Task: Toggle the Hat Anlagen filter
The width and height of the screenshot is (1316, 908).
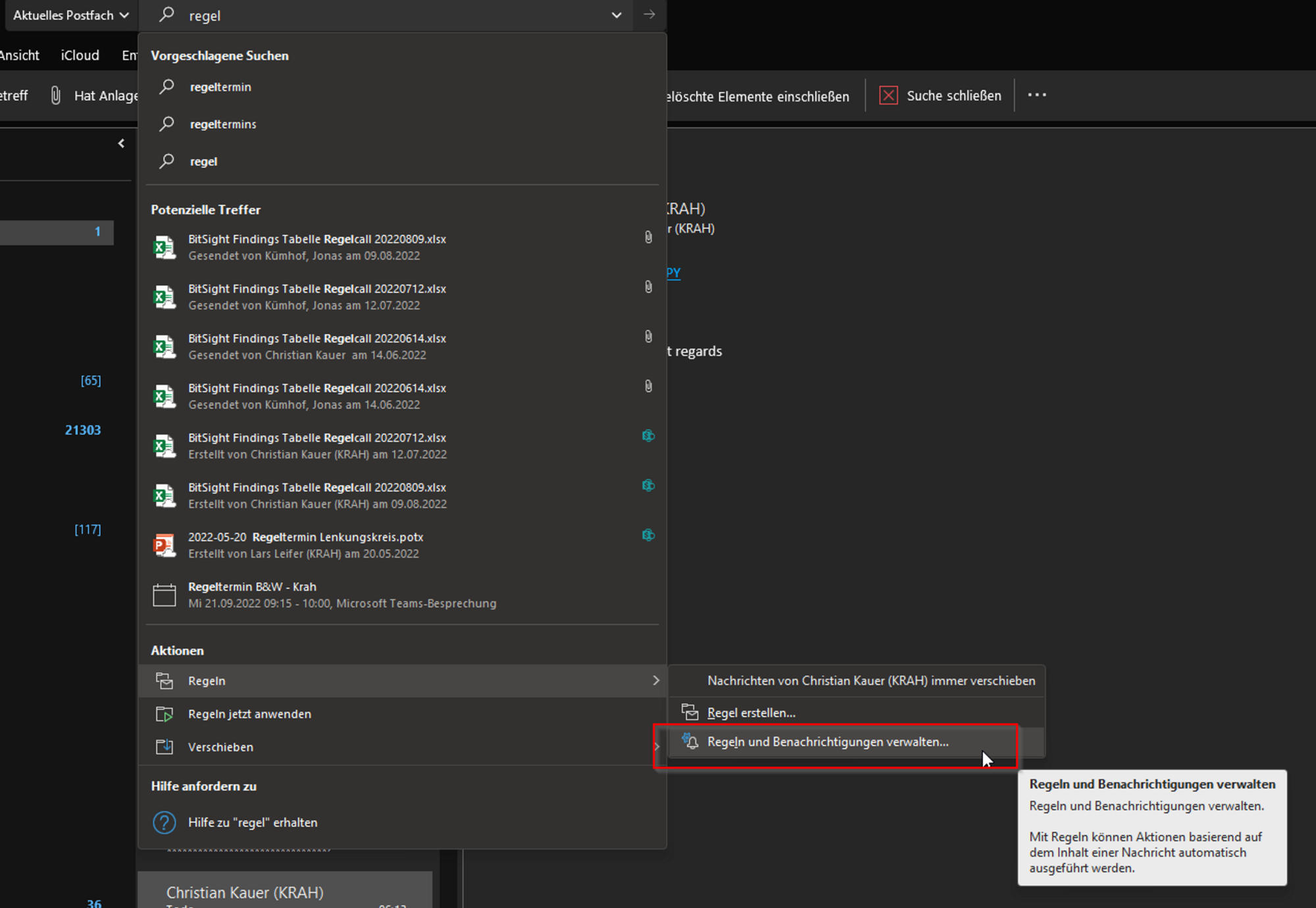Action: pos(93,96)
